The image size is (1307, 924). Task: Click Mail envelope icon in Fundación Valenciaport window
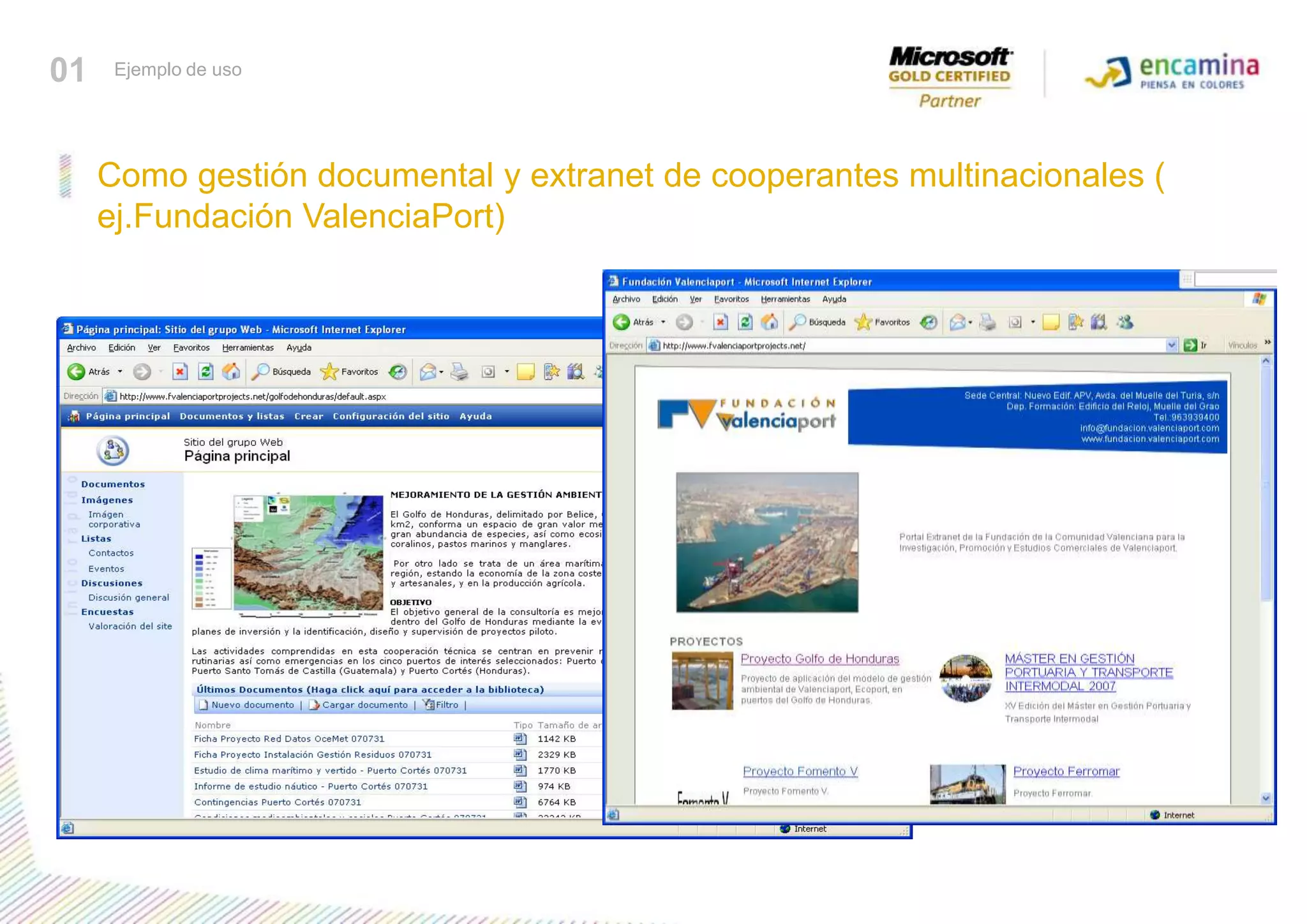tap(957, 322)
